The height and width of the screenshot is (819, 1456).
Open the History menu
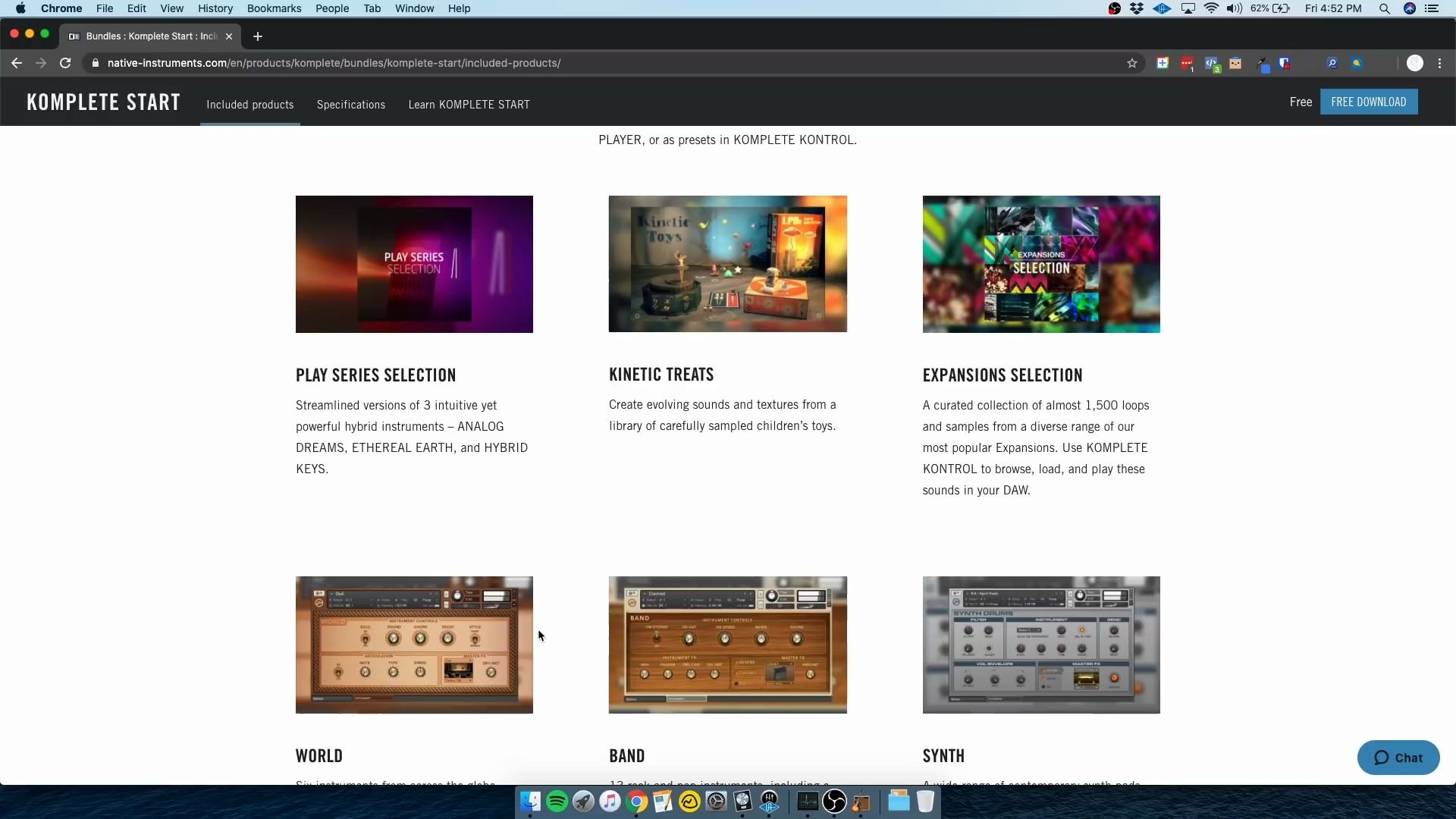click(x=215, y=8)
